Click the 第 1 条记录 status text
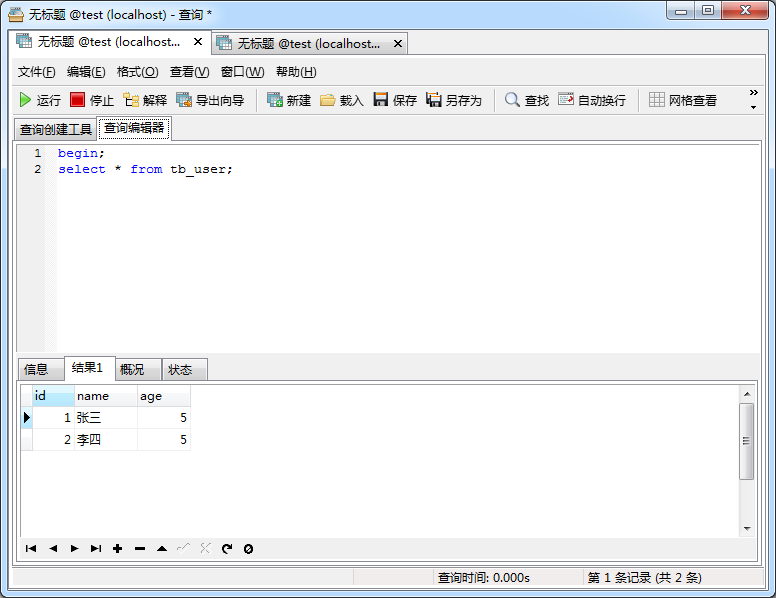The width and height of the screenshot is (776, 598). [x=644, y=578]
